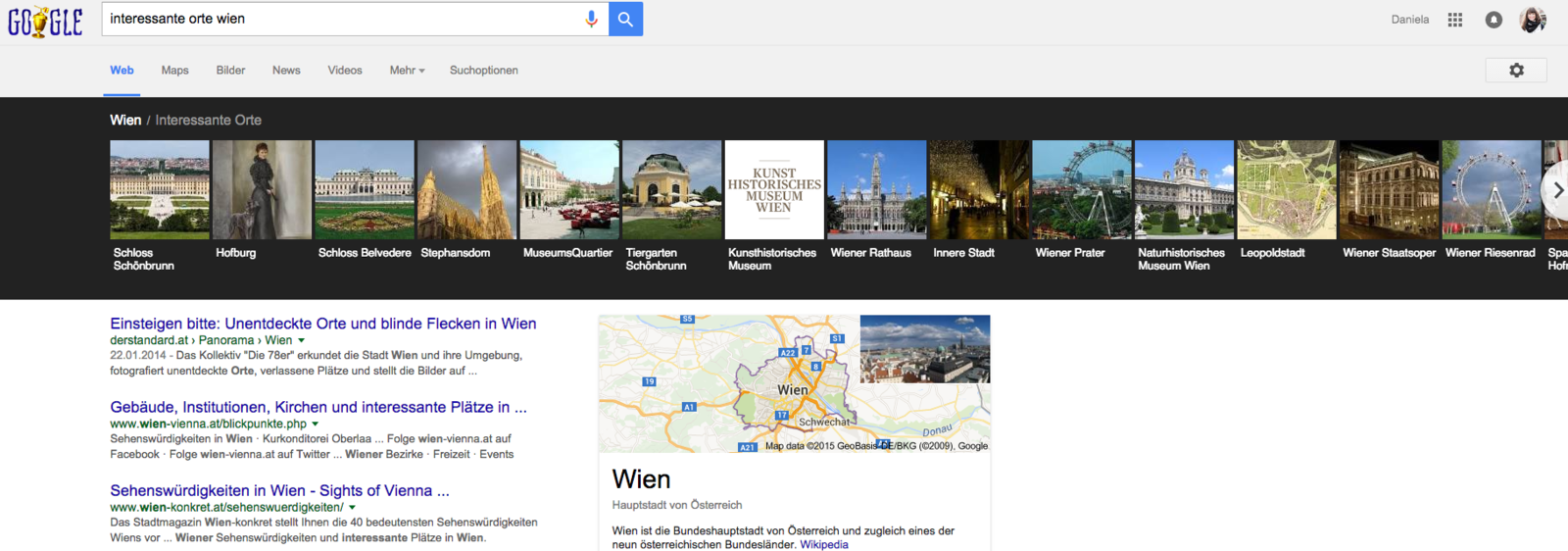
Task: Expand dropdown arrow beside derstandard.at URL
Action: coord(302,341)
